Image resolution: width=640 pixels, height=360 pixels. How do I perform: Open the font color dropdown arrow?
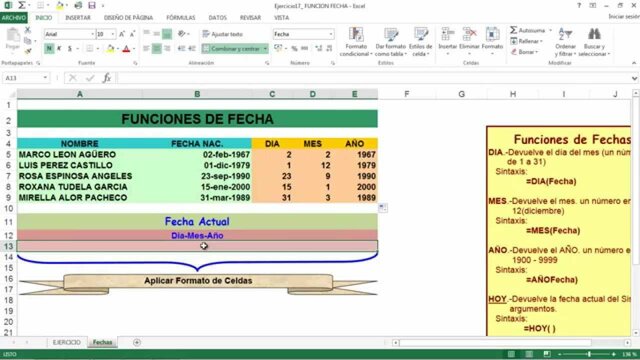(x=134, y=49)
